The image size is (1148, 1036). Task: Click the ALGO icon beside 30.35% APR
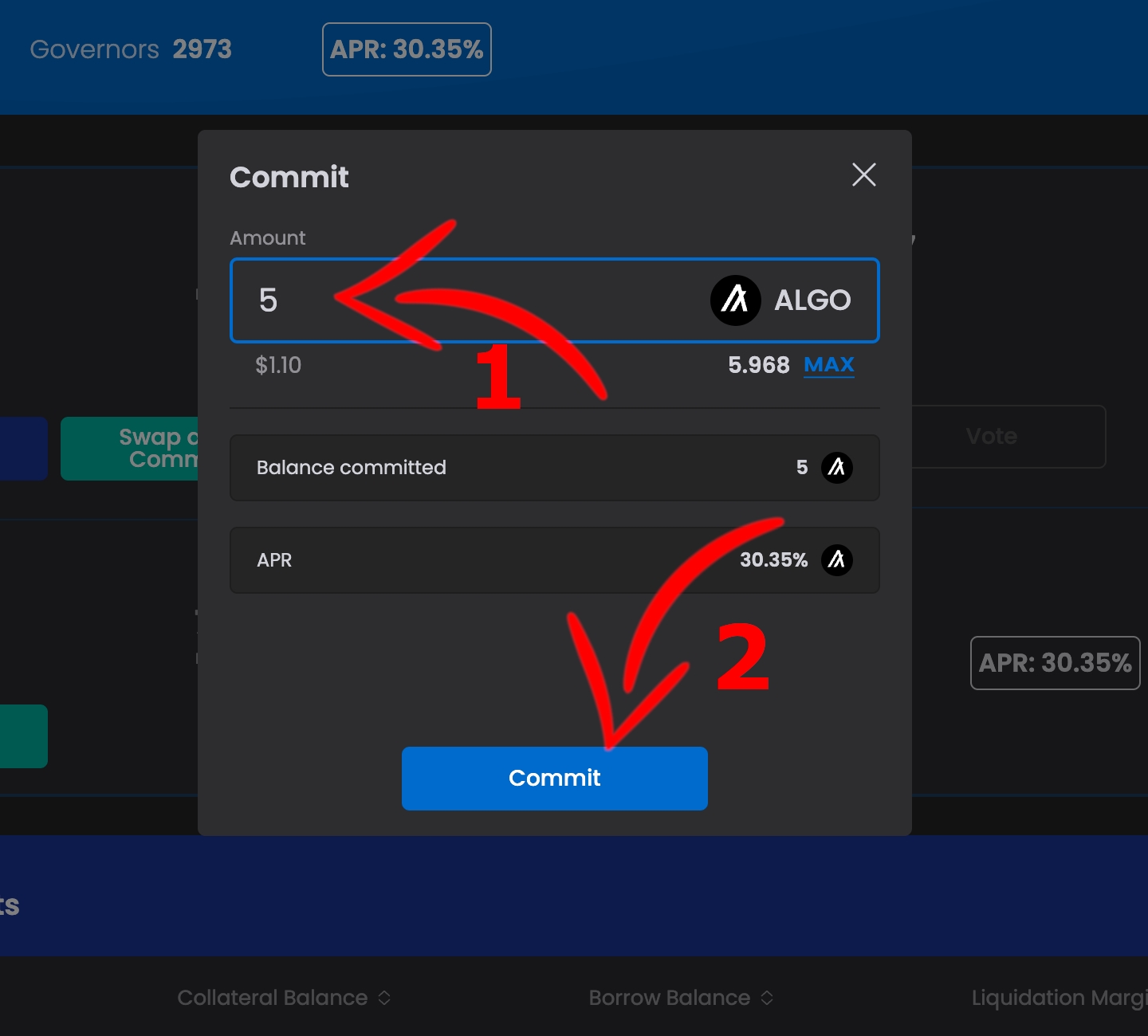tap(836, 560)
